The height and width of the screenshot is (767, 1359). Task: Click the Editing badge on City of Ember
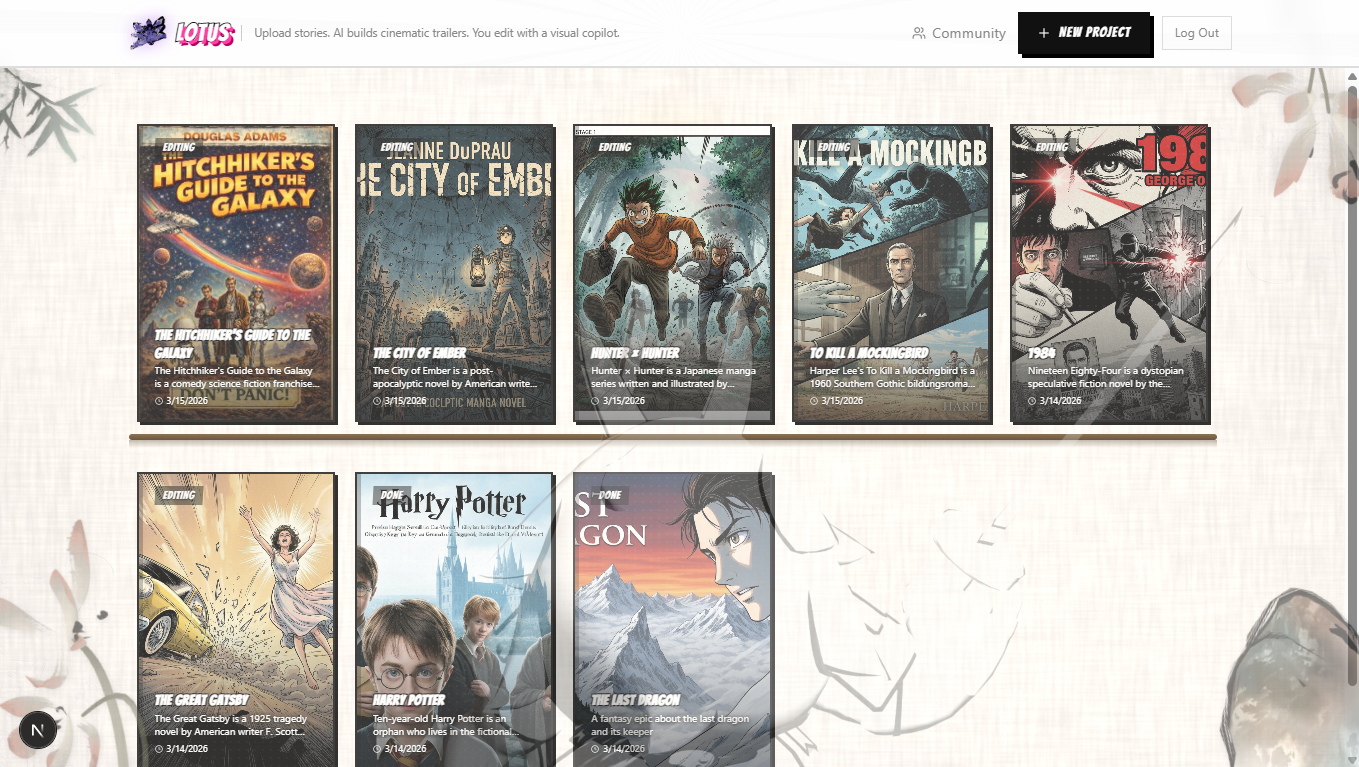397,147
